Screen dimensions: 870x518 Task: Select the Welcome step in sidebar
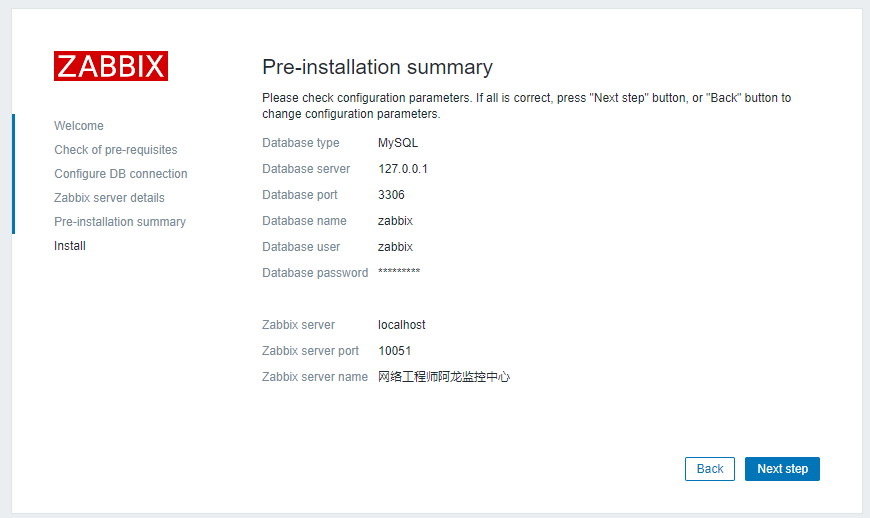tap(79, 126)
